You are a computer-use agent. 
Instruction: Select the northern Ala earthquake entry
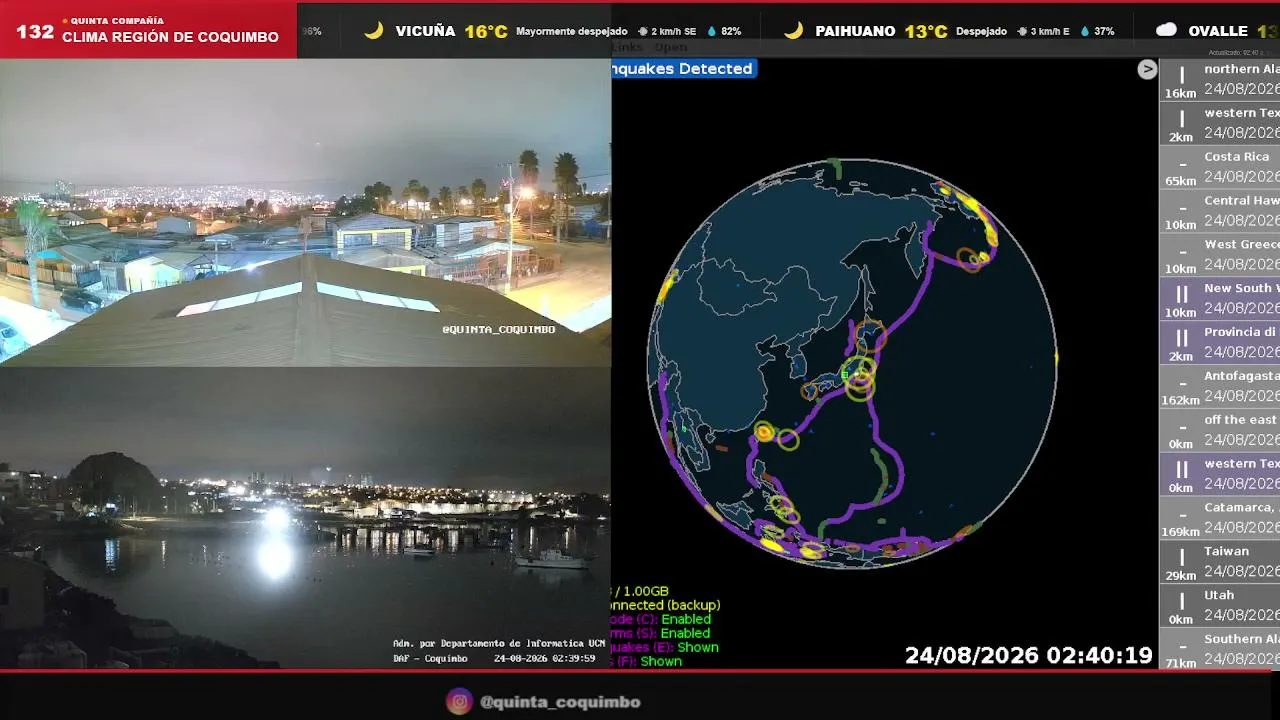click(x=1220, y=80)
